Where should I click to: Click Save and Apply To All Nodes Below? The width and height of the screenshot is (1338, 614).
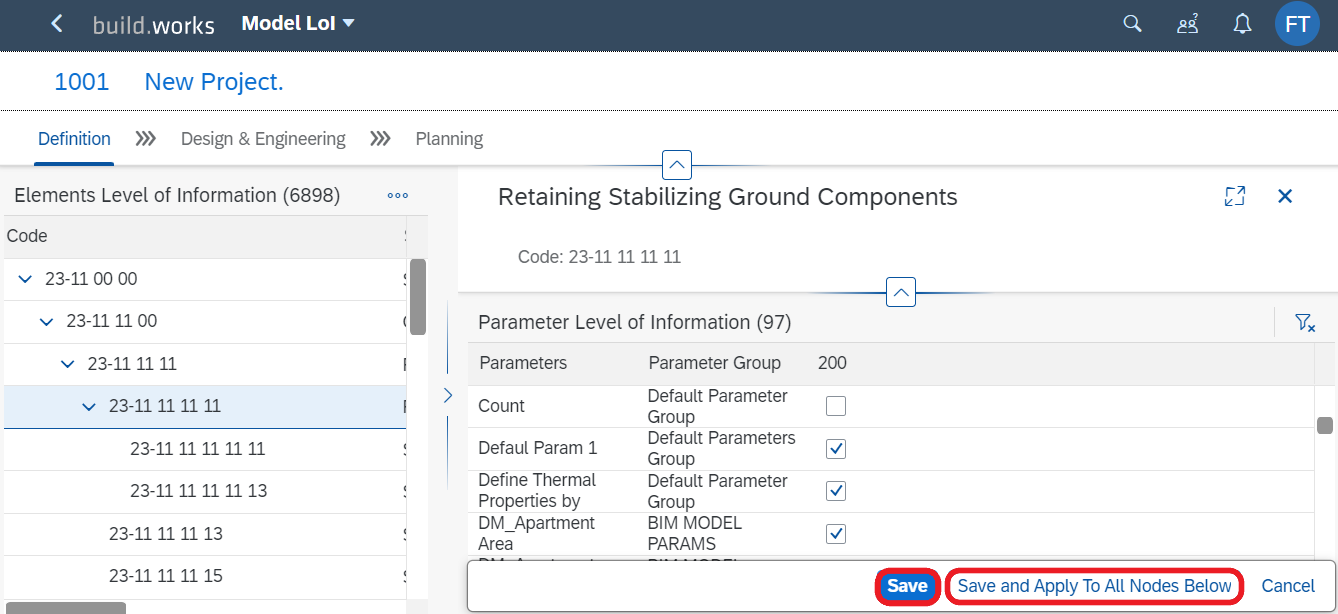coord(1095,586)
